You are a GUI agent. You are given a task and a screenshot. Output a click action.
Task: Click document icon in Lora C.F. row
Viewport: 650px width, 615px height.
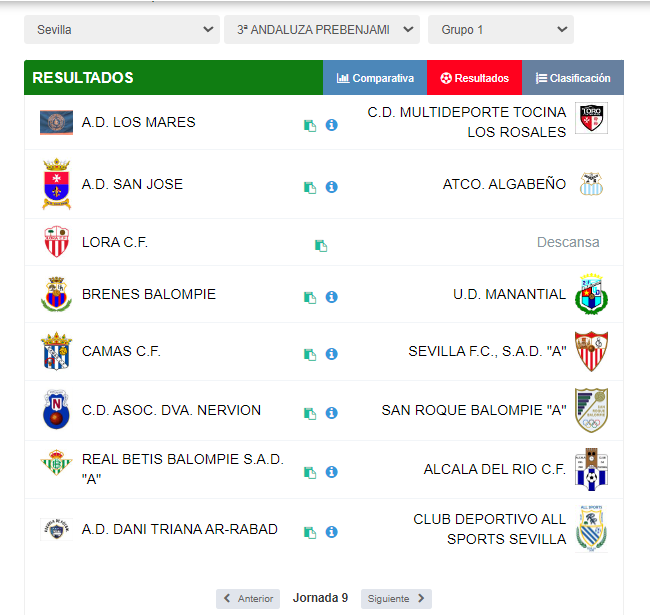point(320,245)
